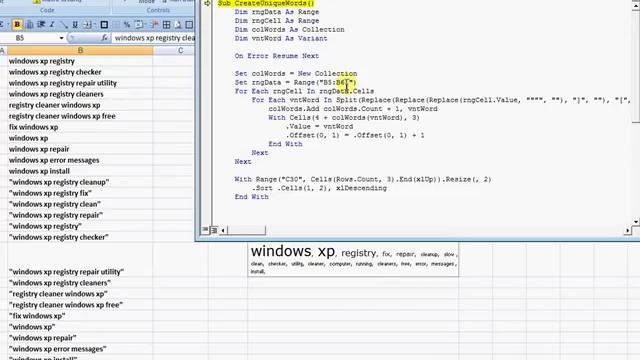The width and height of the screenshot is (640, 360).
Task: Click code window scroll down arrow
Action: click(x=636, y=222)
